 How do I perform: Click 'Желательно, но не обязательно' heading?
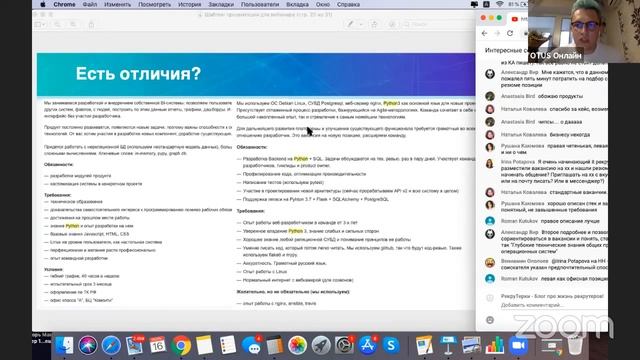293,292
